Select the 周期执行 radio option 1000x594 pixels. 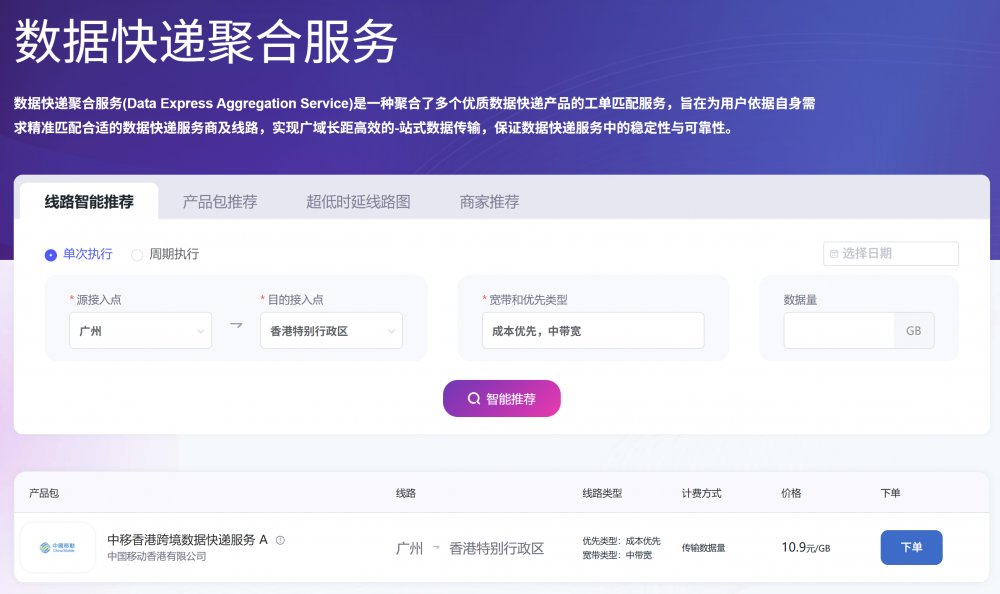137,254
